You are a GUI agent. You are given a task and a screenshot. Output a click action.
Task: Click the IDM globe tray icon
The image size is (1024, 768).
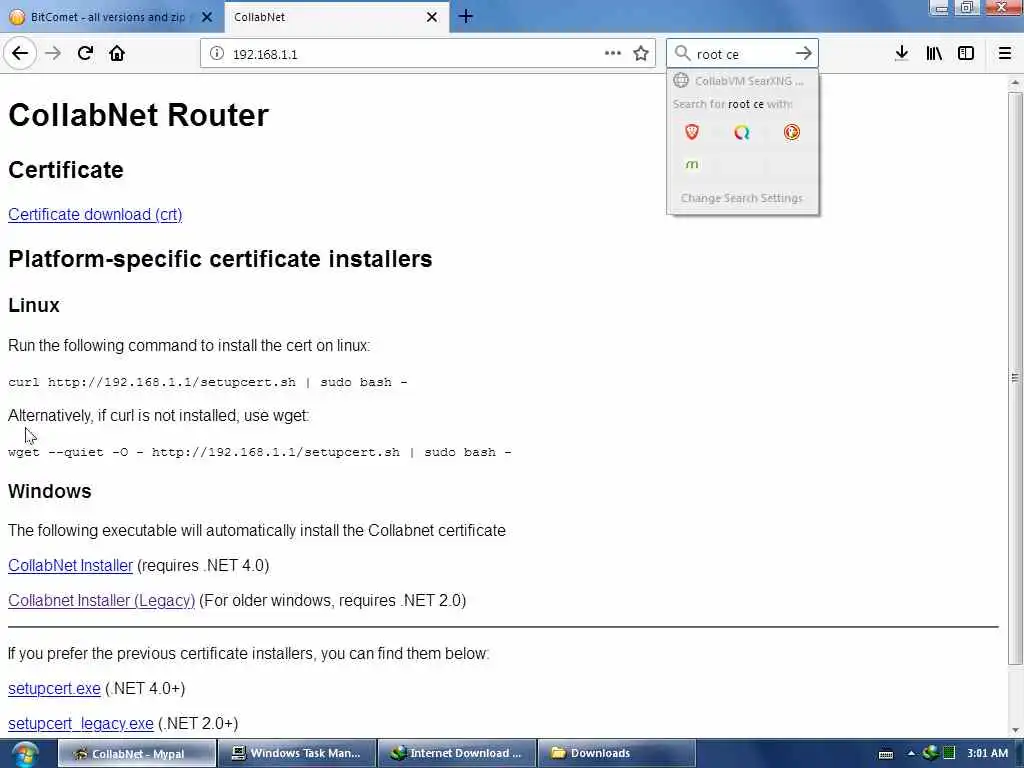tap(930, 754)
